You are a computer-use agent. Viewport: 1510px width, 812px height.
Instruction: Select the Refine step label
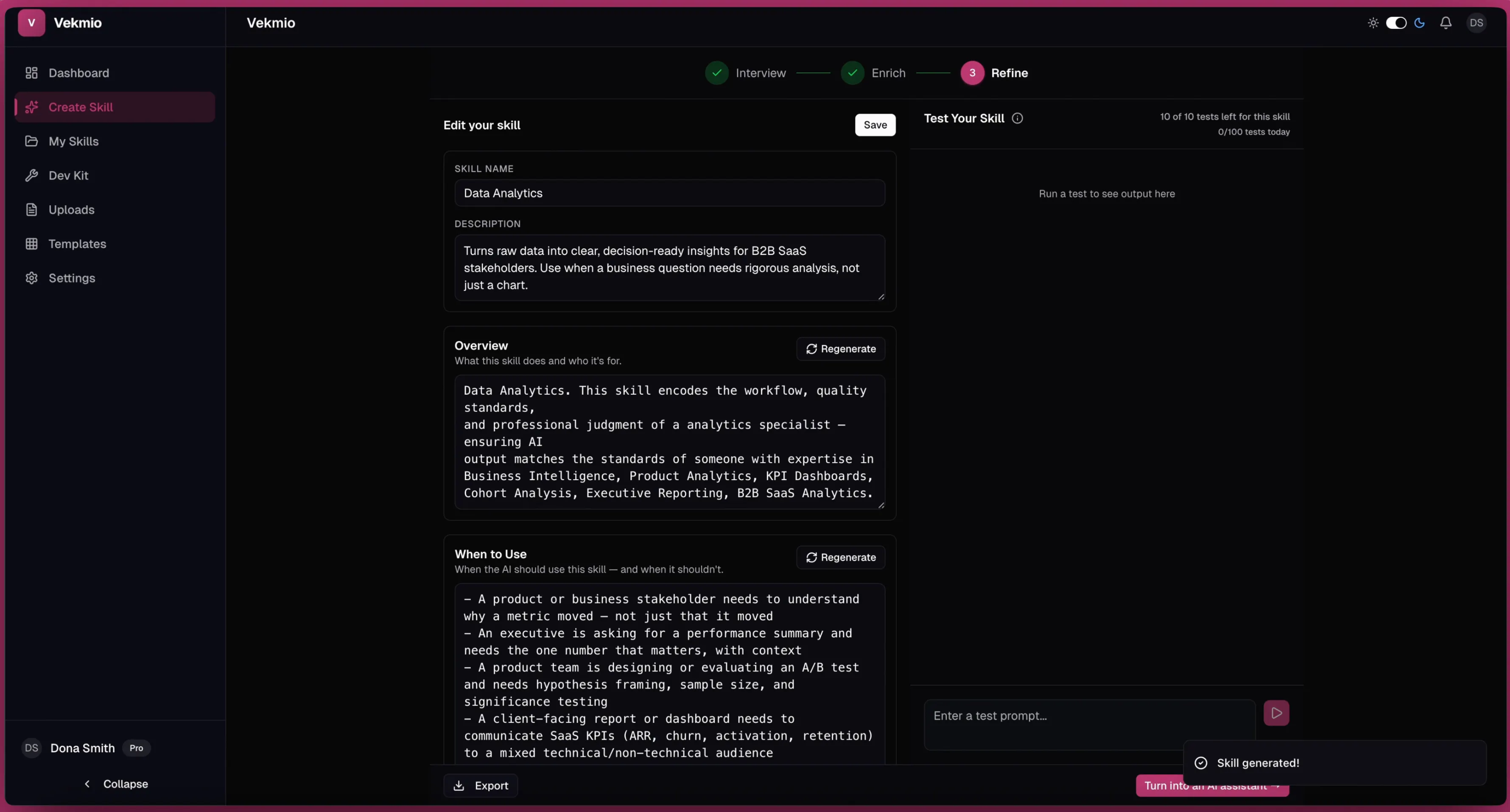1009,73
